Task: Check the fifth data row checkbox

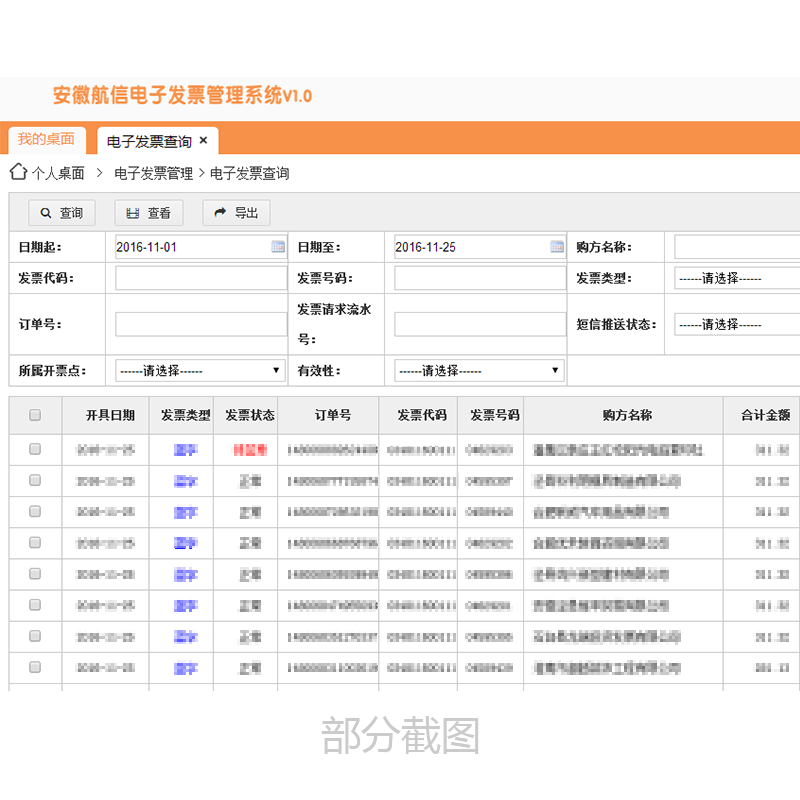Action: pos(35,574)
